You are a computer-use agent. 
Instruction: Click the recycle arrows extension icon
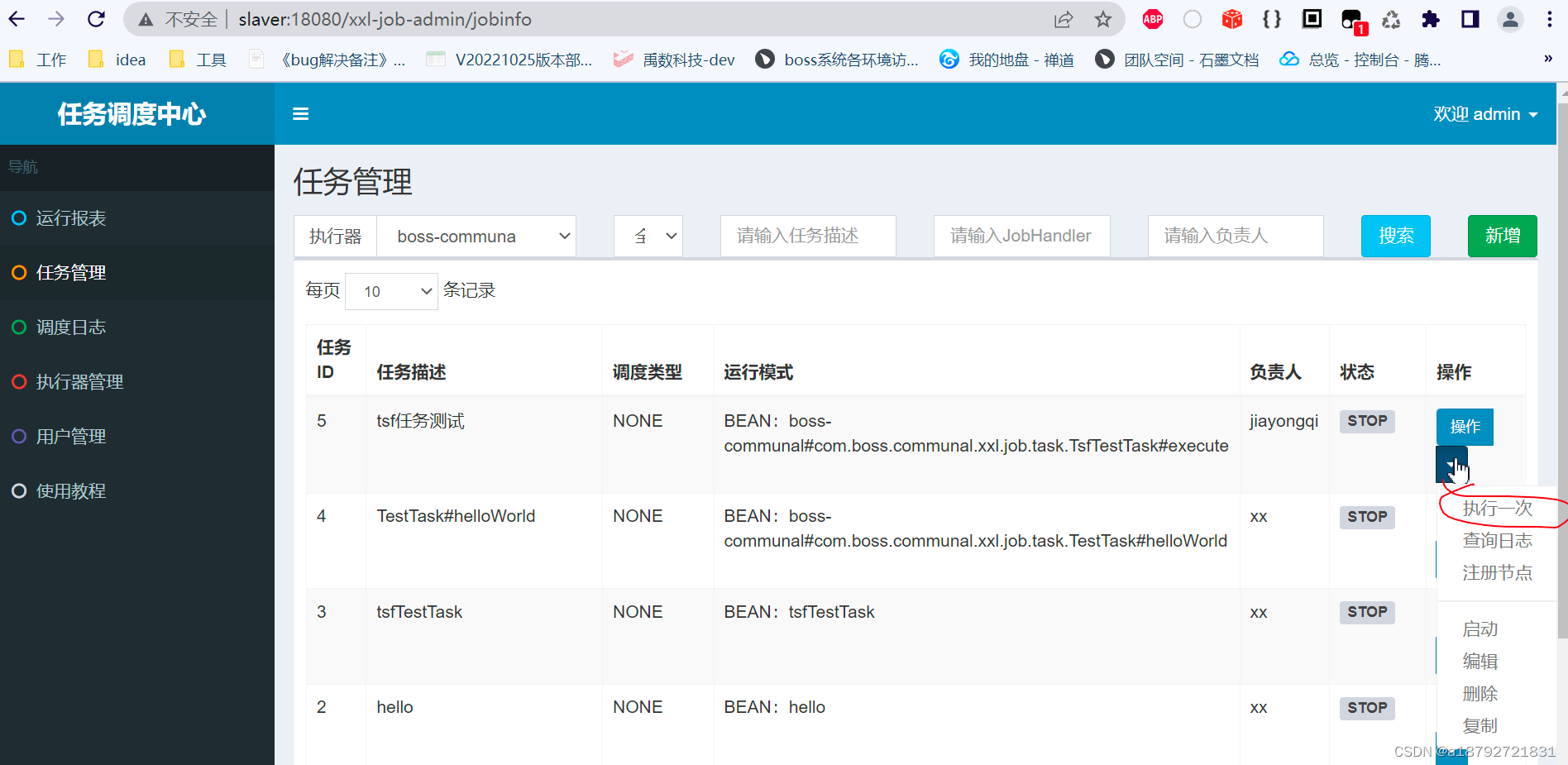click(x=1391, y=19)
